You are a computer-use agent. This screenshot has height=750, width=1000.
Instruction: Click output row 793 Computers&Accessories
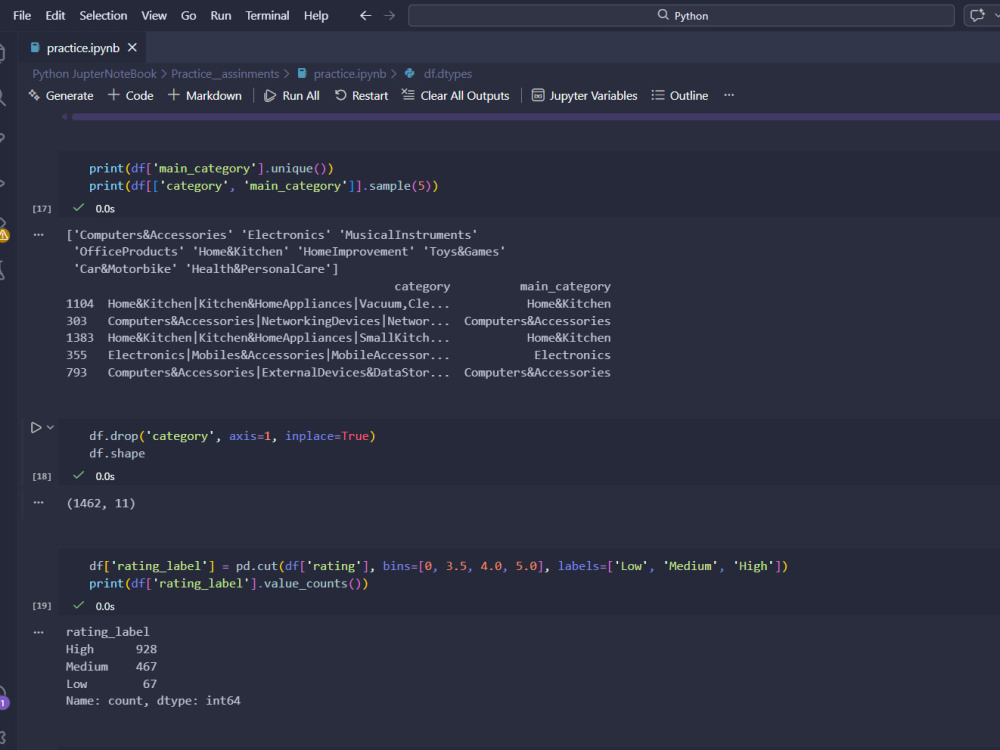click(x=338, y=372)
